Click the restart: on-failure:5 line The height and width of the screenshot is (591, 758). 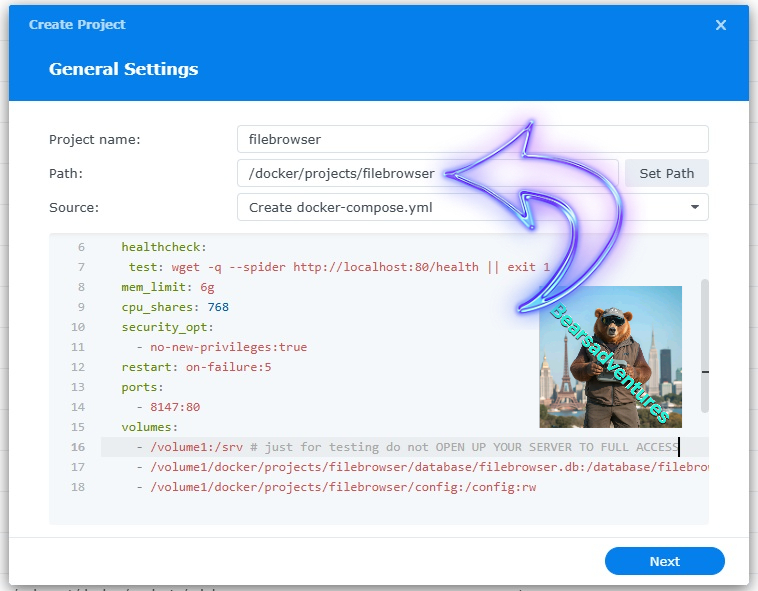(x=196, y=367)
